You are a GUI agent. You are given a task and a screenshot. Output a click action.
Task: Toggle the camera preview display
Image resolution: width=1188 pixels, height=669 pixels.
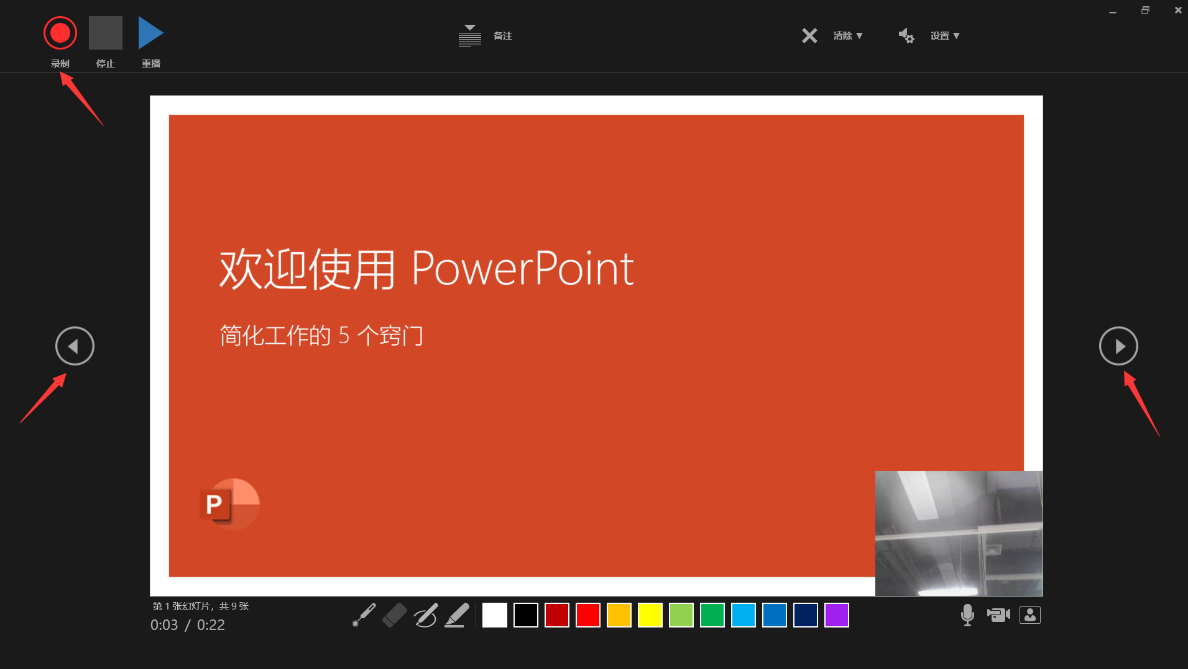(1030, 614)
